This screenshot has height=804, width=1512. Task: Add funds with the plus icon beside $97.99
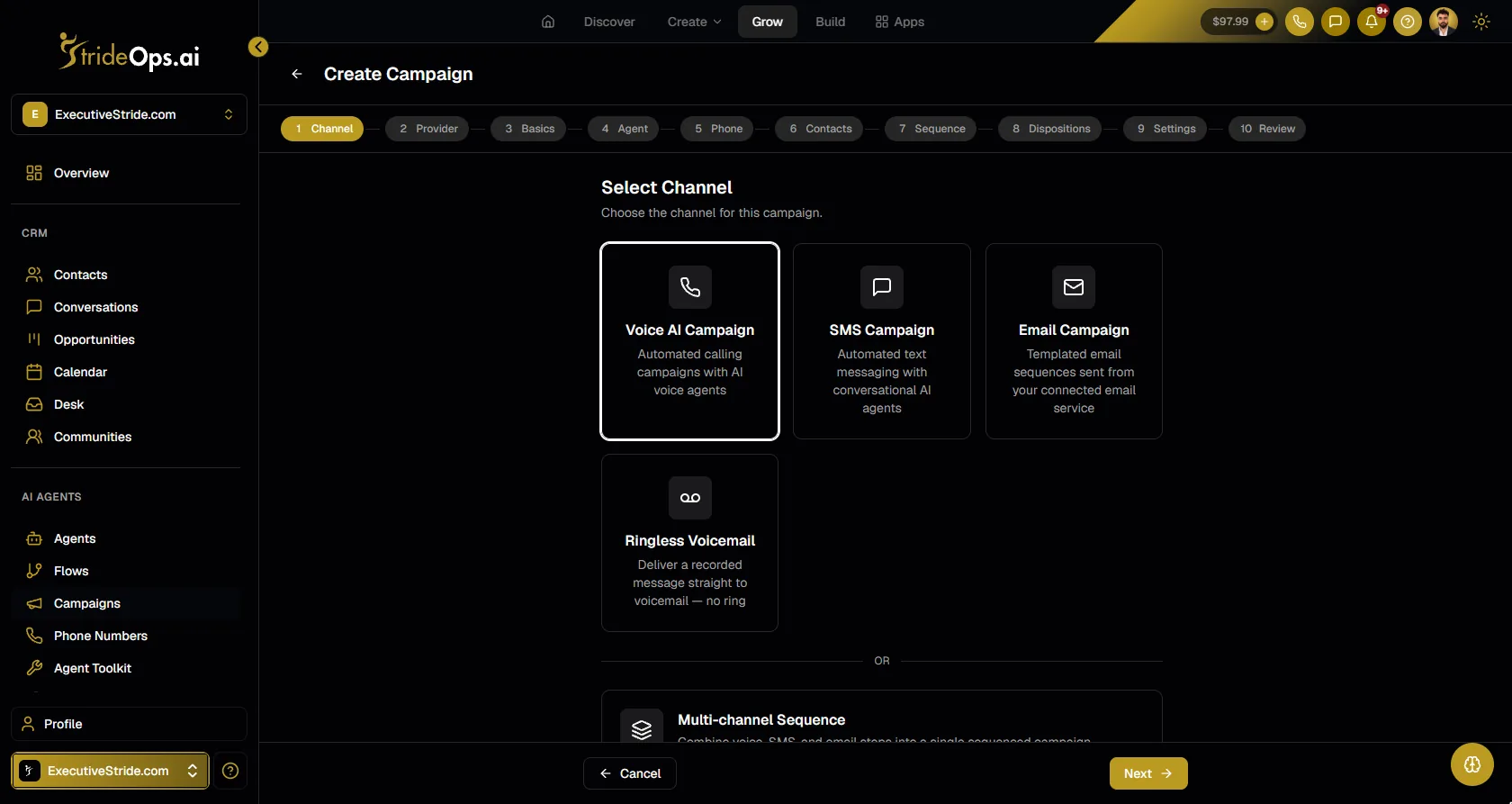coord(1264,22)
